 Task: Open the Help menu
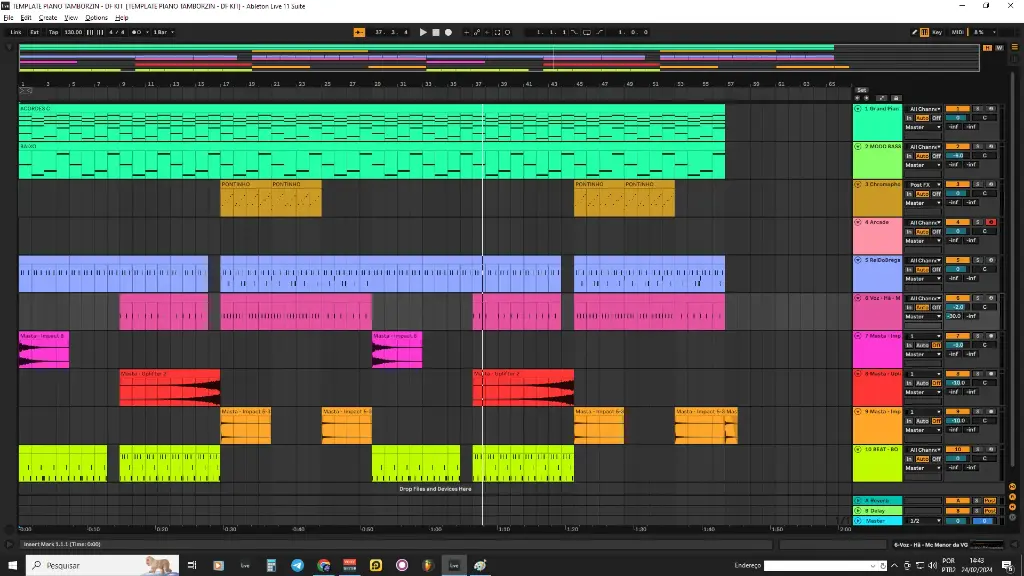point(121,18)
